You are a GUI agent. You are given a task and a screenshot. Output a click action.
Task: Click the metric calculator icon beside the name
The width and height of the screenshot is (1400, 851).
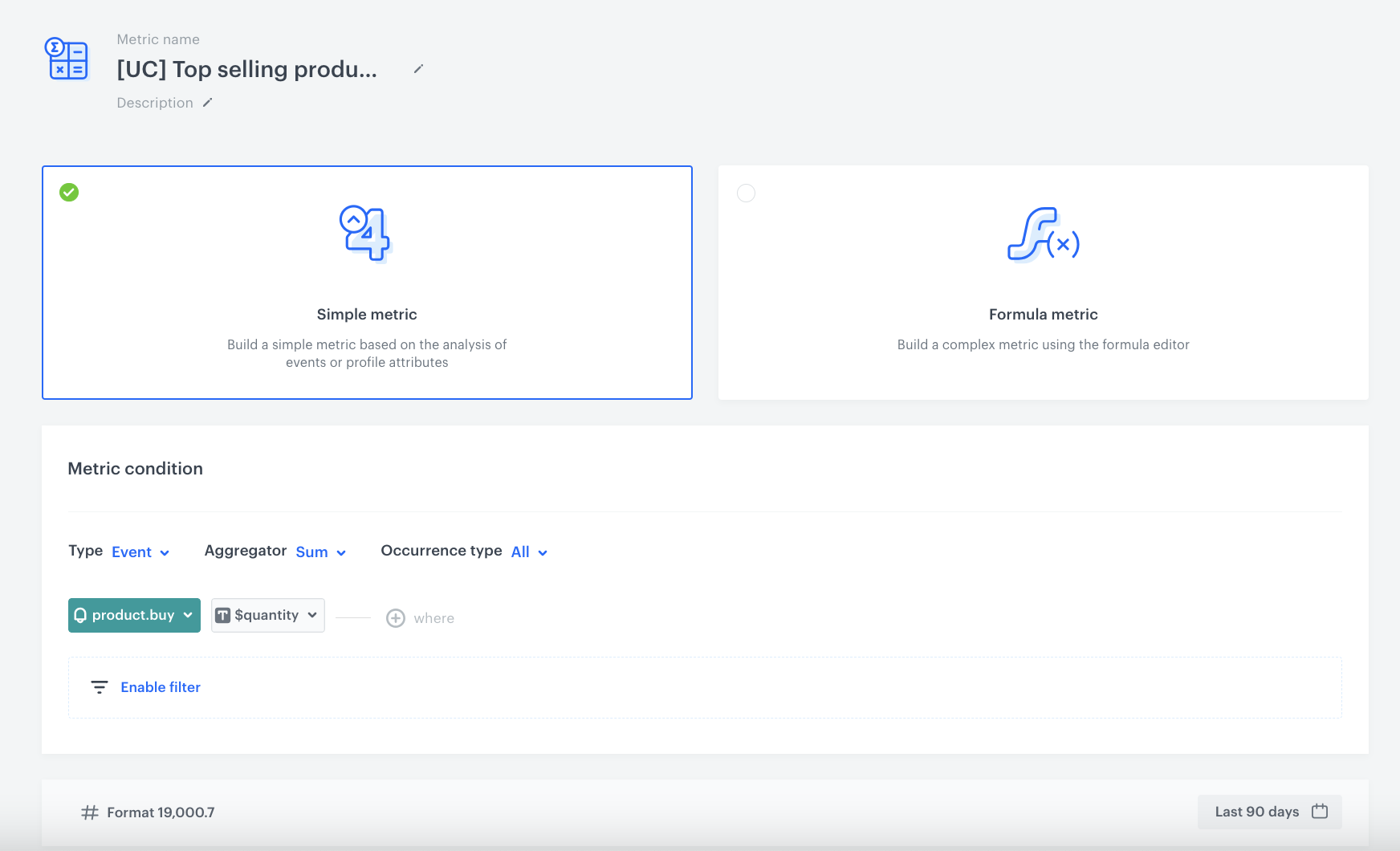pos(67,59)
